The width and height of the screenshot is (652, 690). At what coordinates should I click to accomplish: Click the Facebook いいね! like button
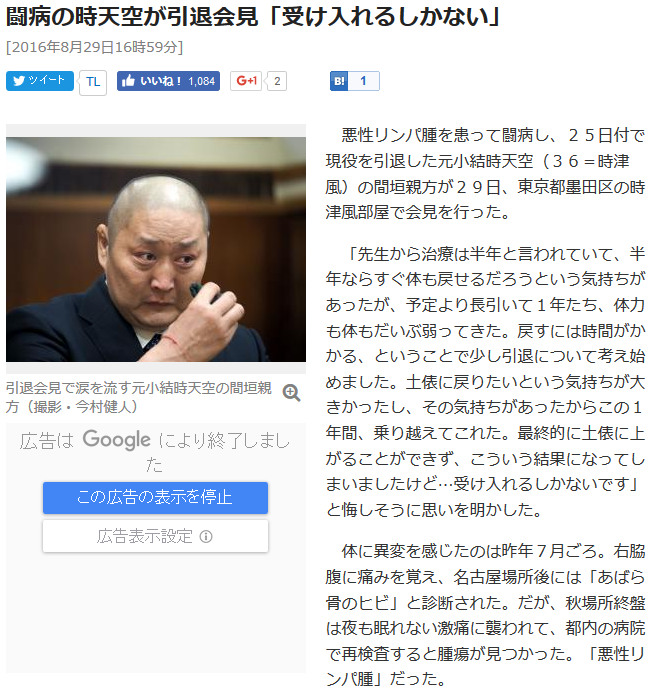click(168, 81)
